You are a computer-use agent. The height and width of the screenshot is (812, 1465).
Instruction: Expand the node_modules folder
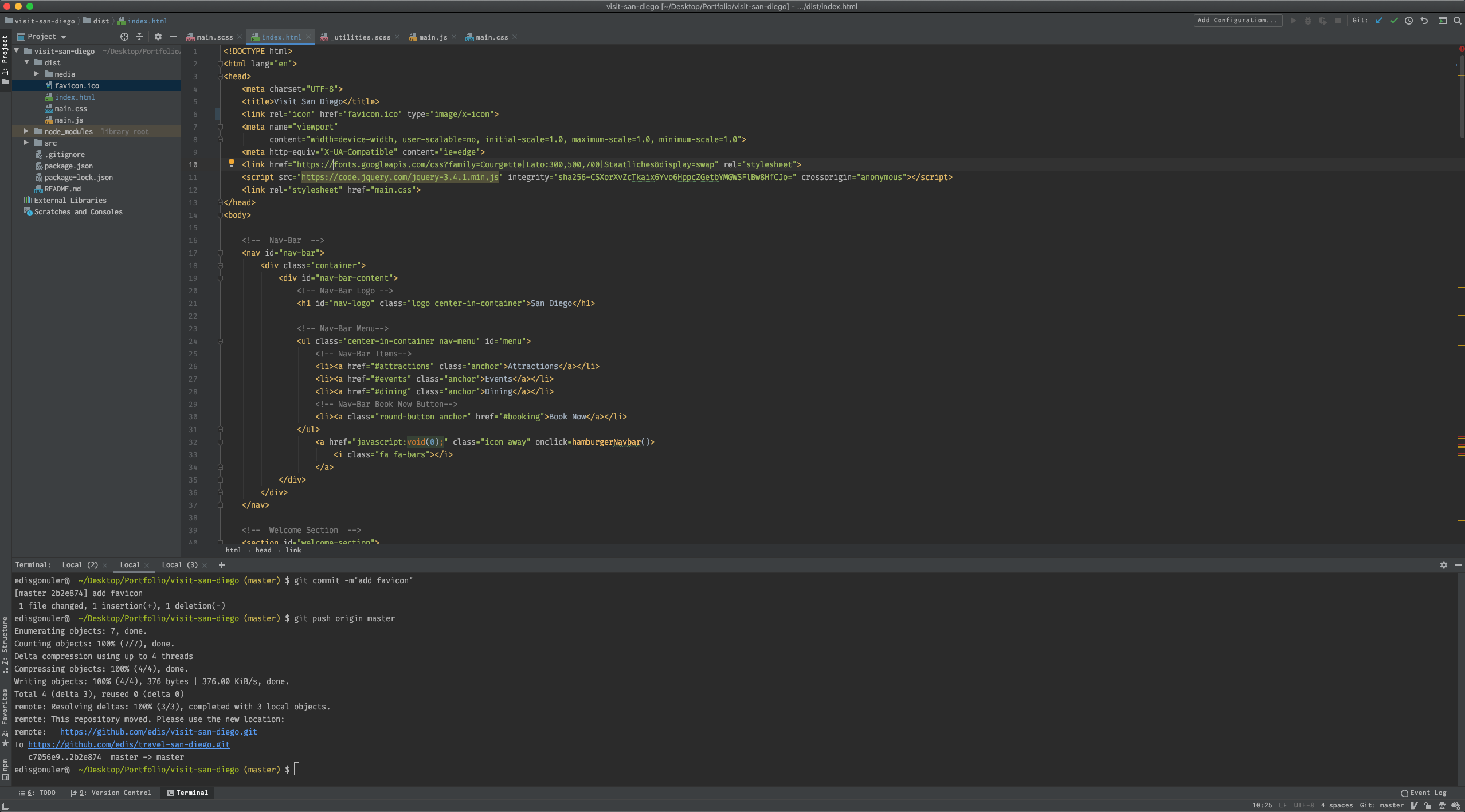click(26, 131)
